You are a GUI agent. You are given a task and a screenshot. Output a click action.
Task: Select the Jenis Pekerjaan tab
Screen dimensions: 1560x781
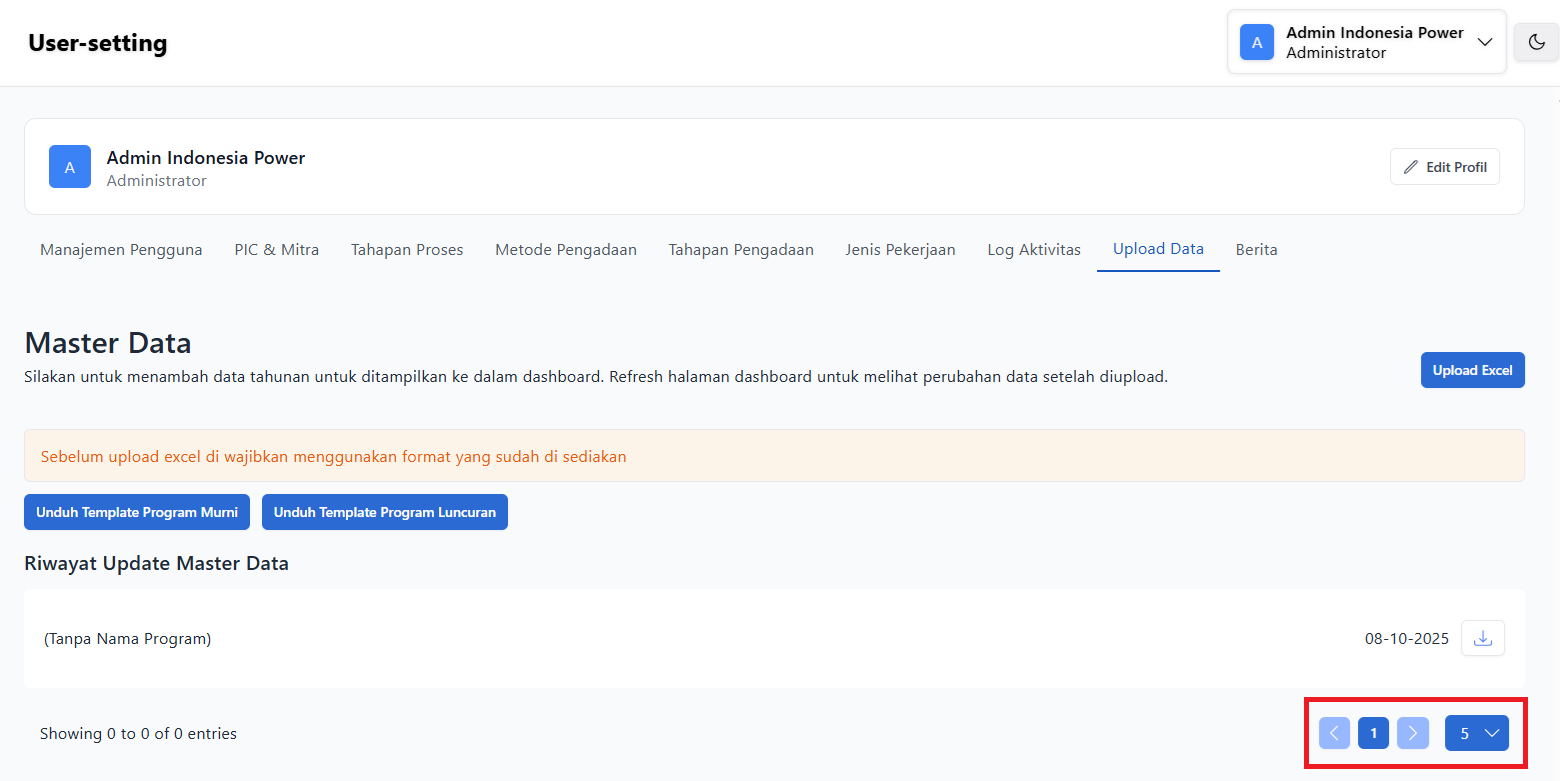coord(900,250)
